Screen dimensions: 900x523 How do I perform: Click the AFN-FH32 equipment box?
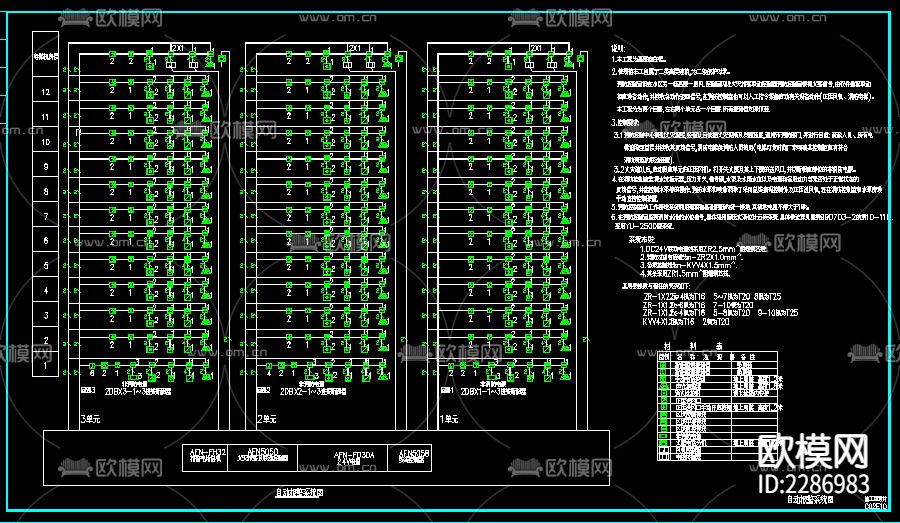[205, 458]
